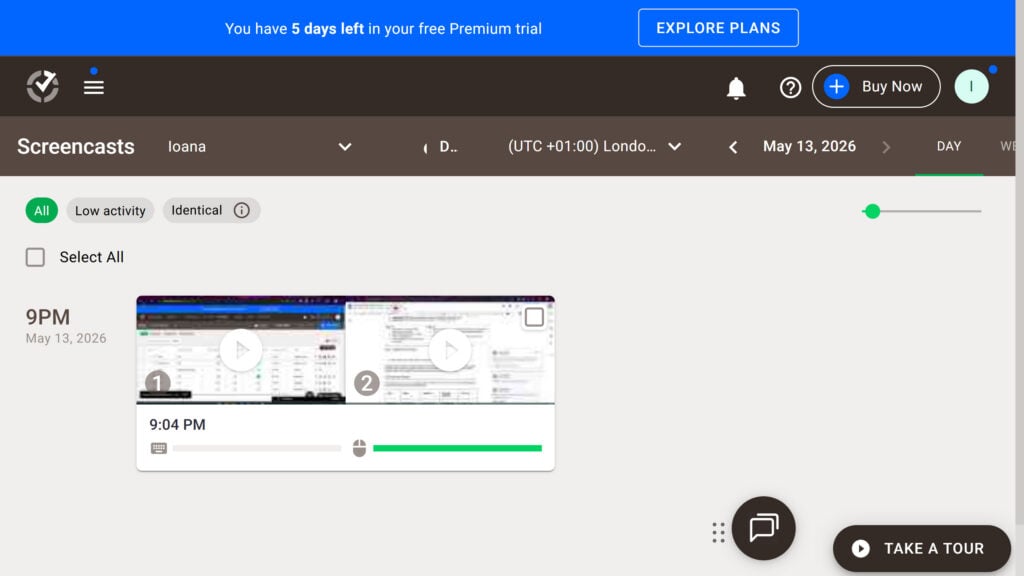
Task: Open the Ioana user dropdown
Action: pos(260,146)
